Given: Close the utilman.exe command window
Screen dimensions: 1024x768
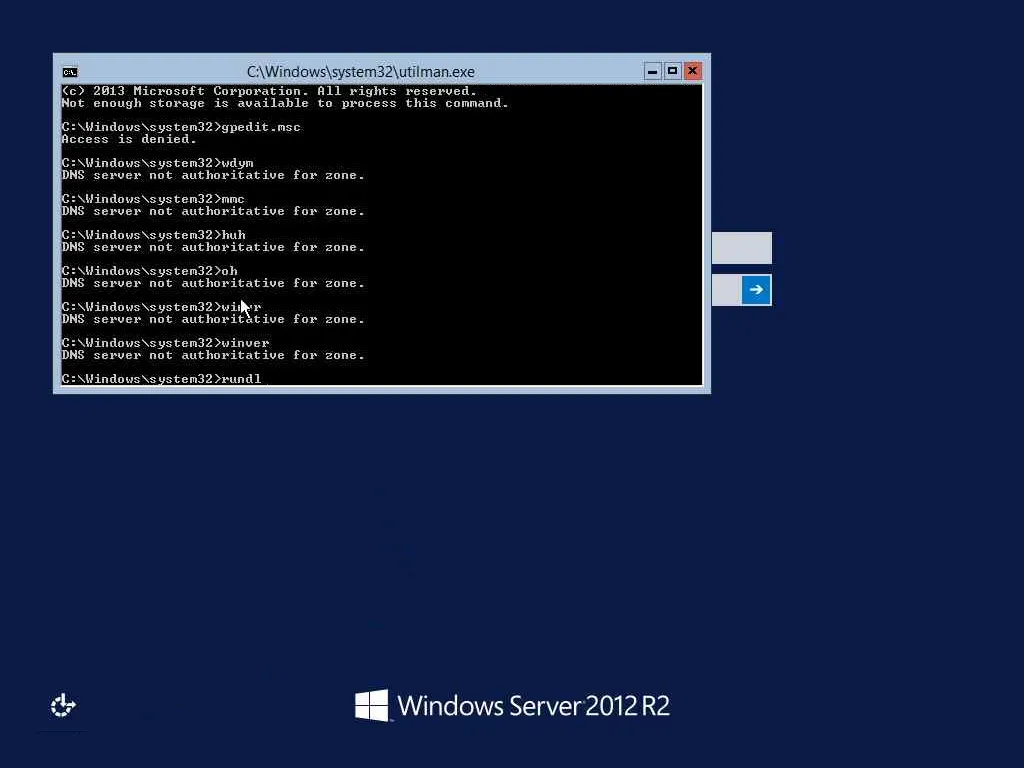Looking at the screenshot, I should pyautogui.click(x=692, y=71).
